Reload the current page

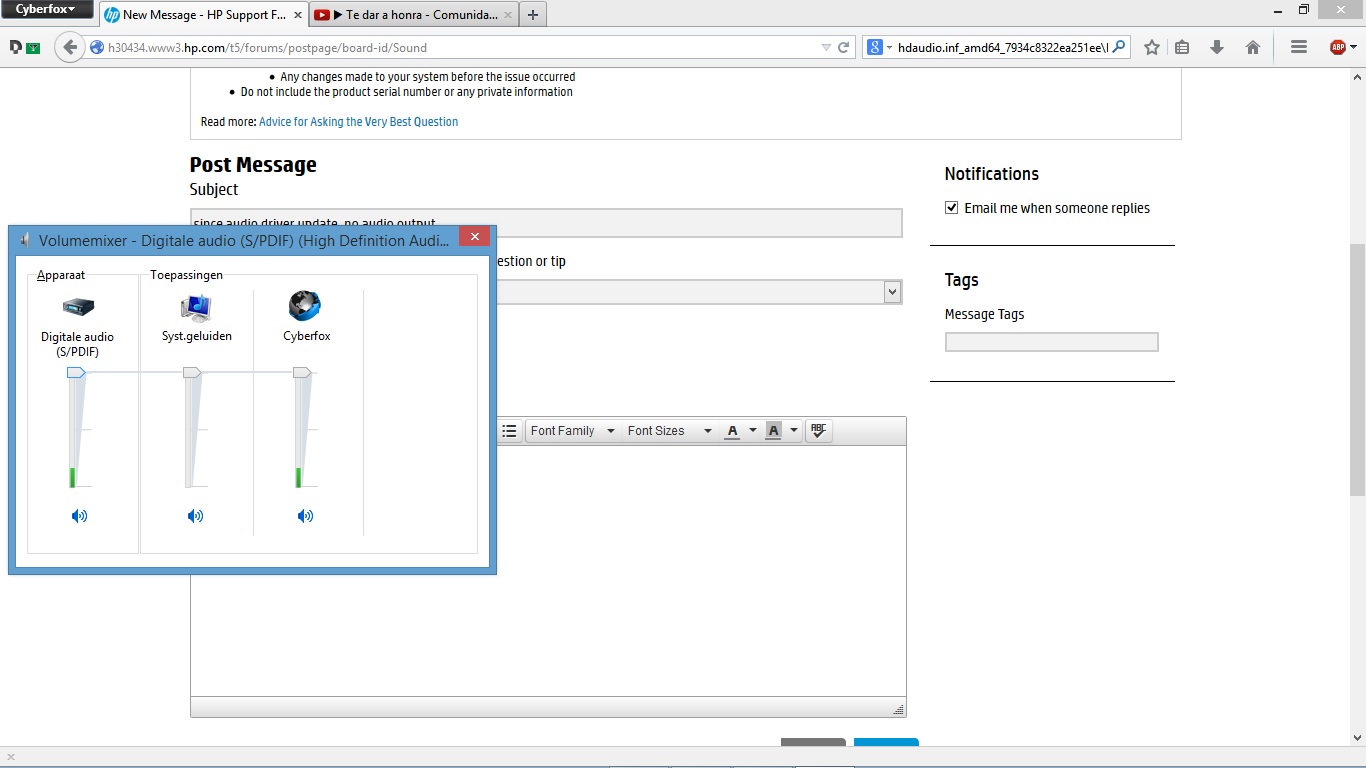point(843,47)
